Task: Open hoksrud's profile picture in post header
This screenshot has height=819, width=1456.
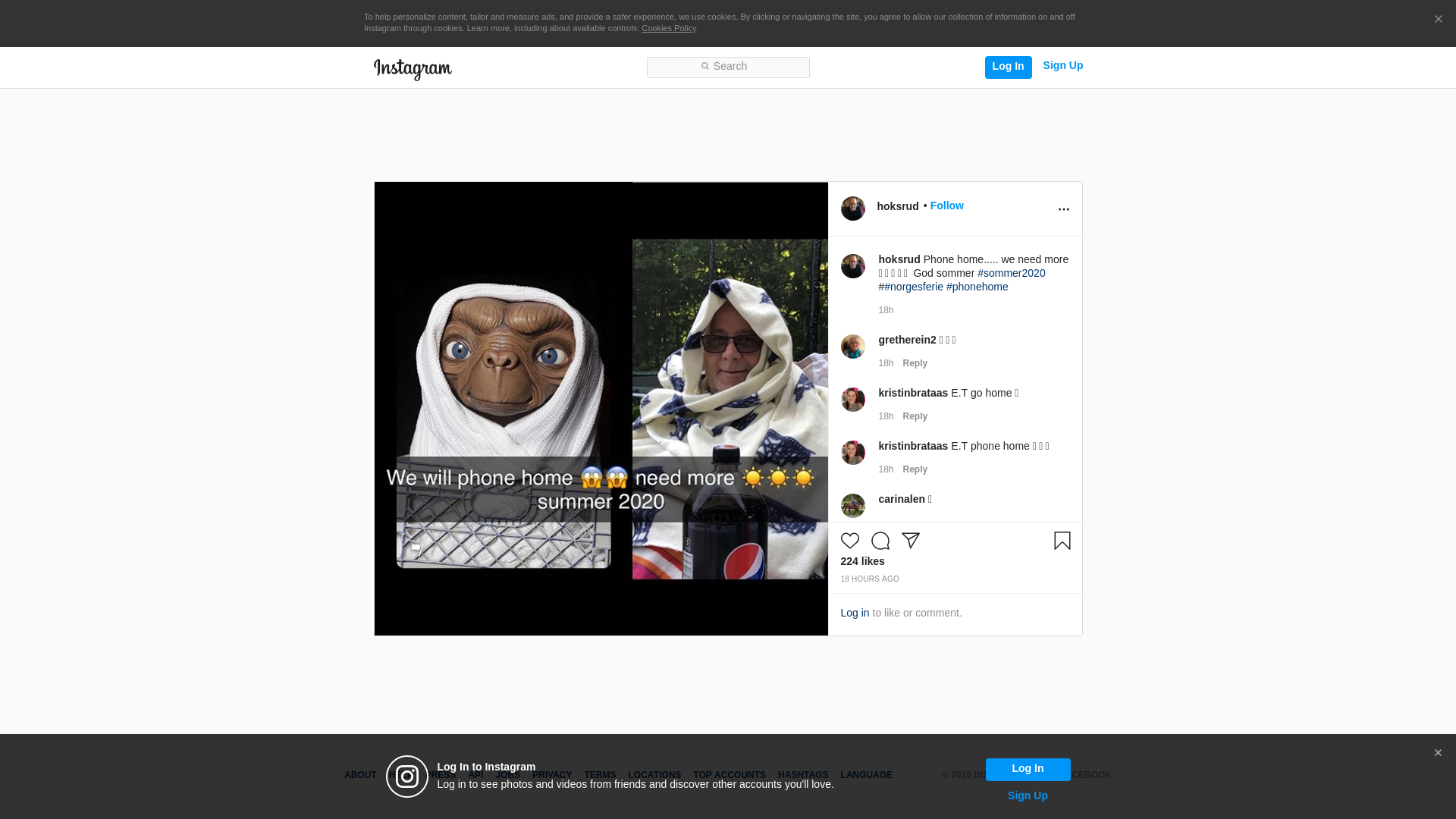Action: (852, 209)
